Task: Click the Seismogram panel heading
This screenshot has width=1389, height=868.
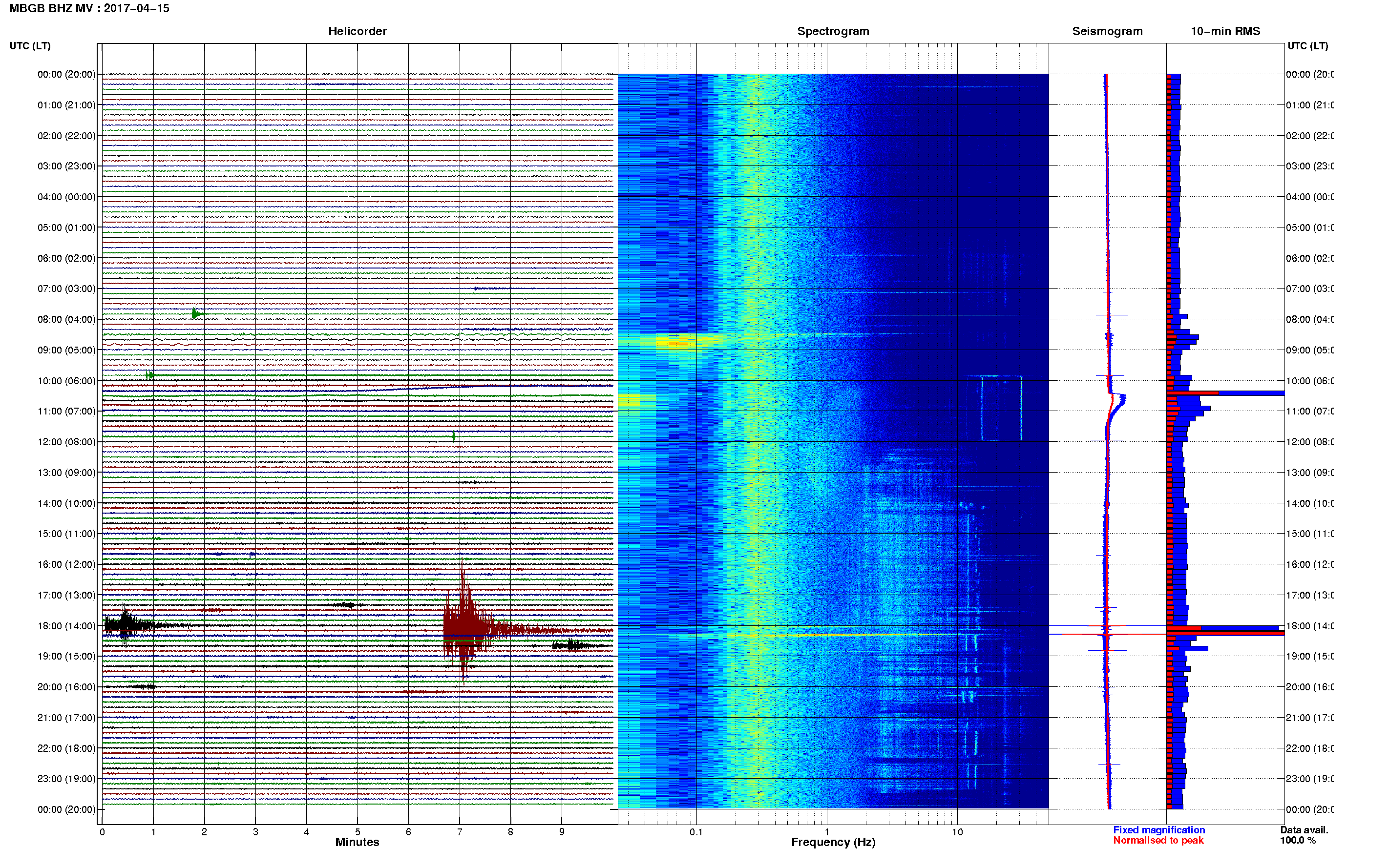Action: tap(1107, 32)
